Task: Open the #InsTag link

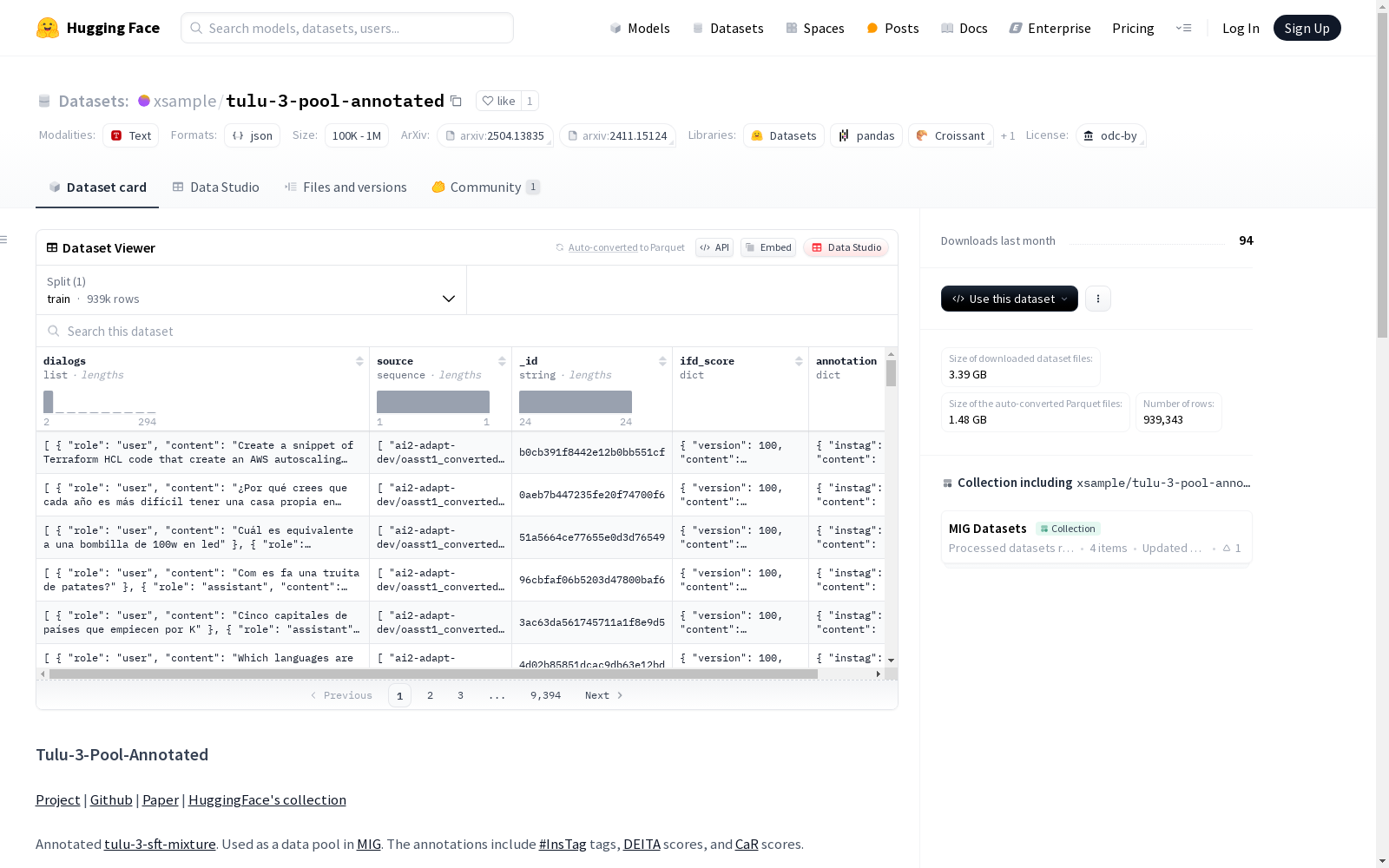Action: pyautogui.click(x=563, y=844)
